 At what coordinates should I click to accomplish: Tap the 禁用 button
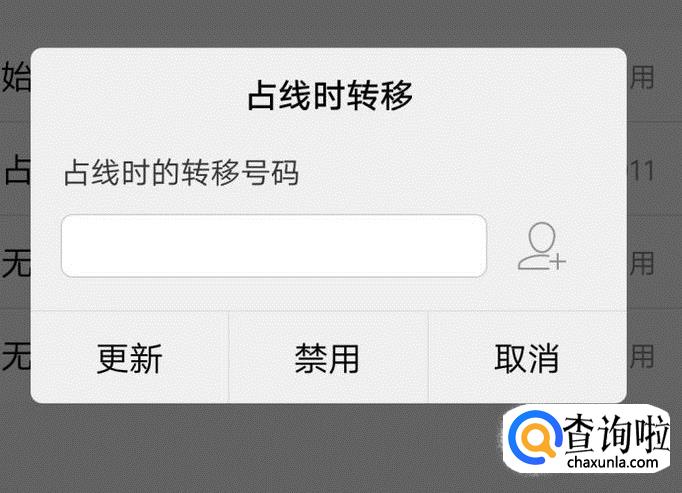tap(328, 359)
